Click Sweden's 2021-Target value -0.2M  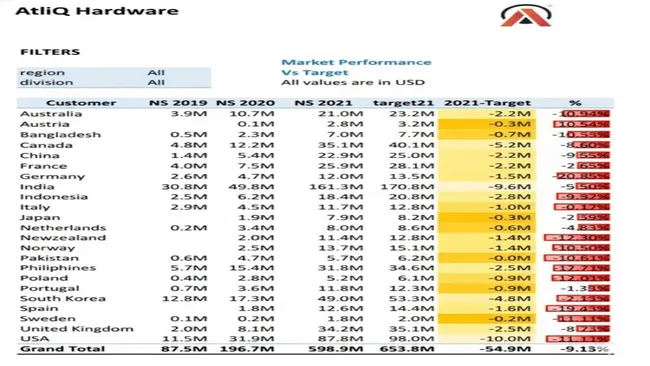pyautogui.click(x=509, y=319)
